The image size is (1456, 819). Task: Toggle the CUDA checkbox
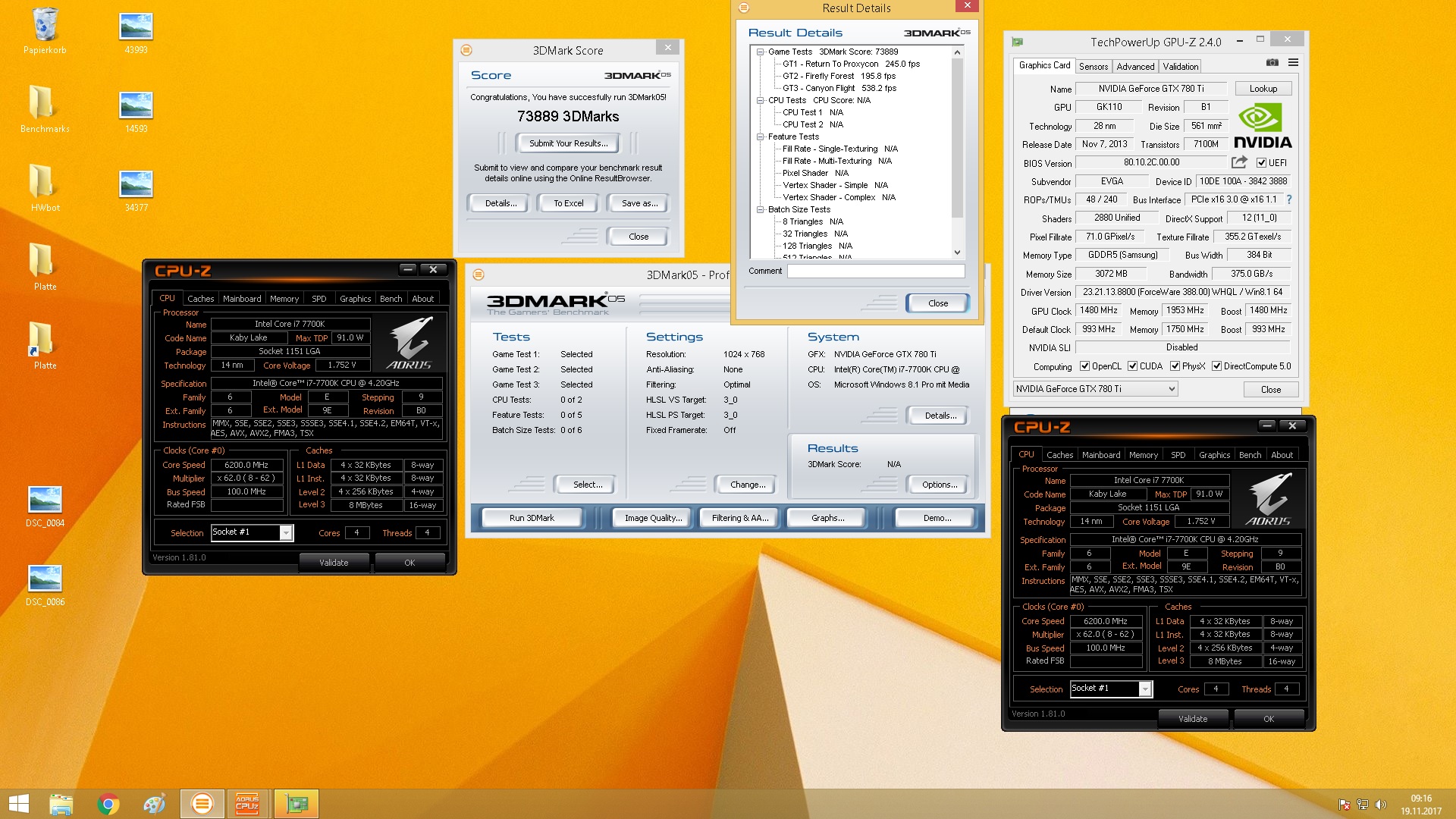point(1133,366)
